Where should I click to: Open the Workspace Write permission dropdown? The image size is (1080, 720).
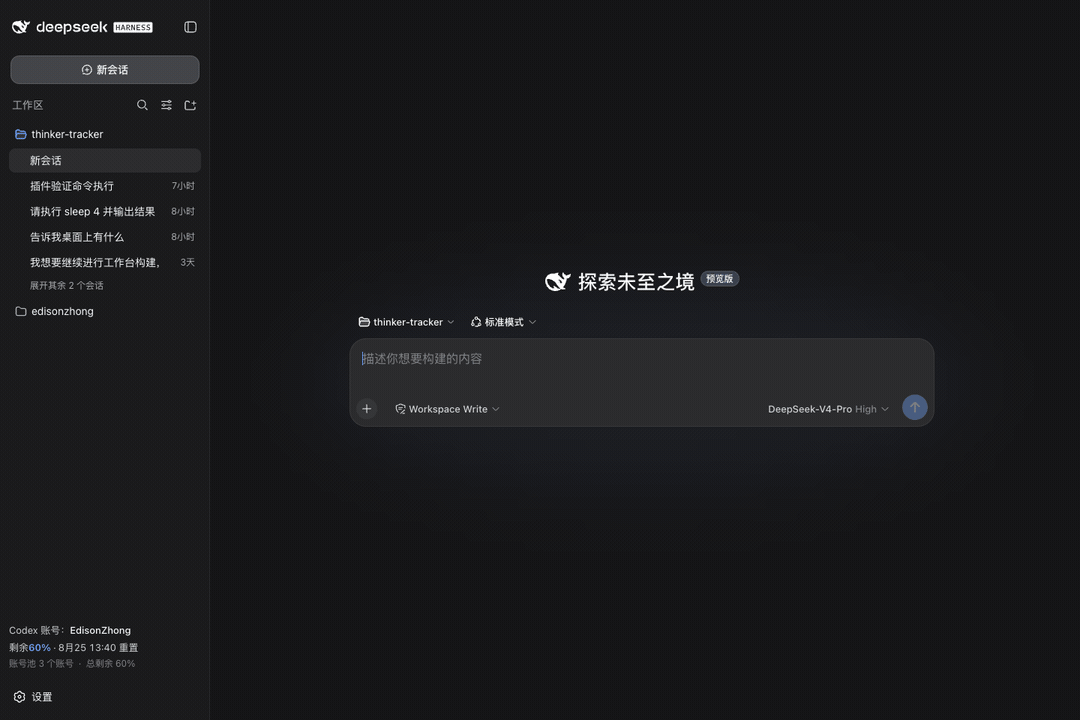pyautogui.click(x=447, y=409)
